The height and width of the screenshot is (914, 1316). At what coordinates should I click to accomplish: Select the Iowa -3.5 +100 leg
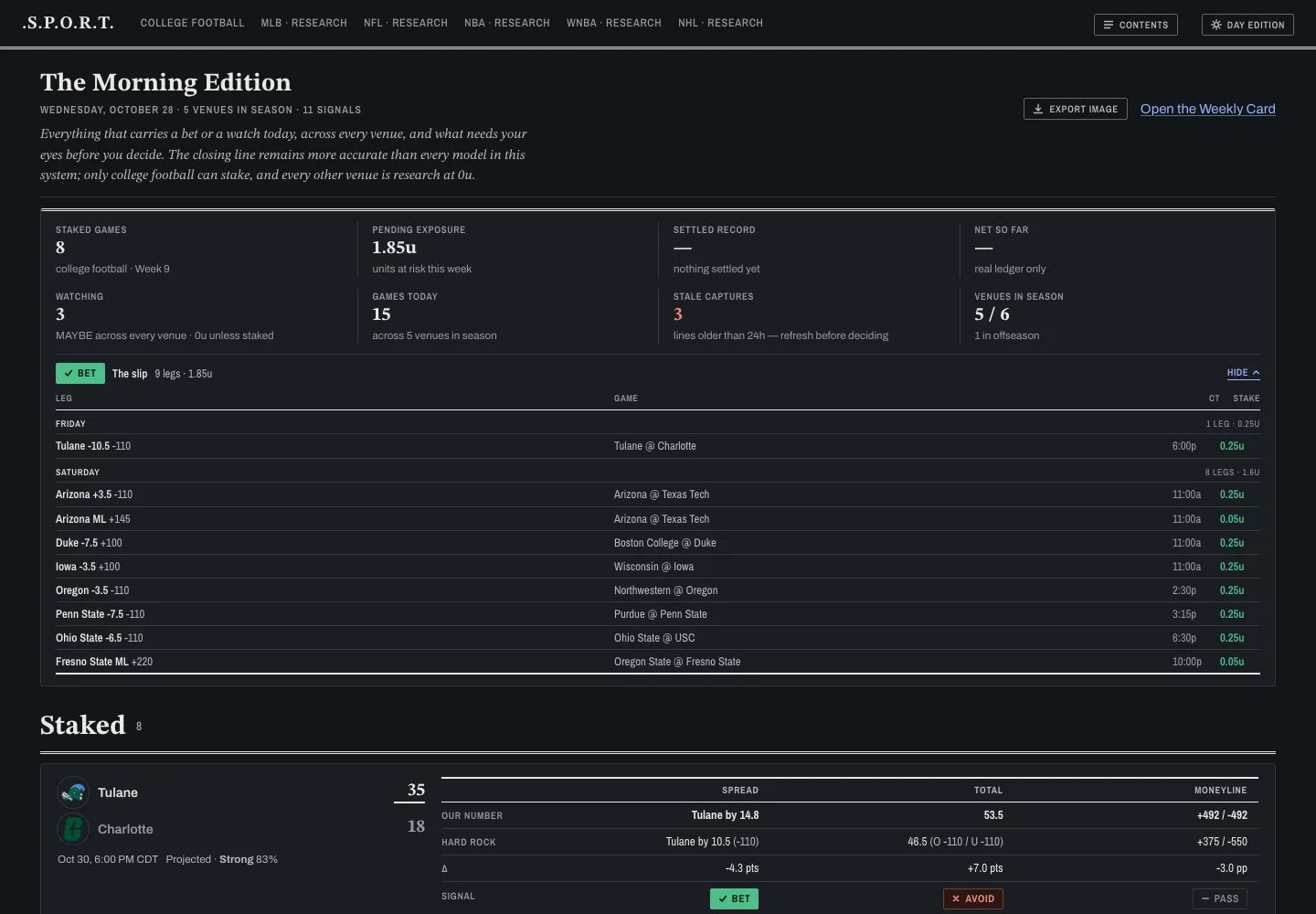[x=658, y=567]
